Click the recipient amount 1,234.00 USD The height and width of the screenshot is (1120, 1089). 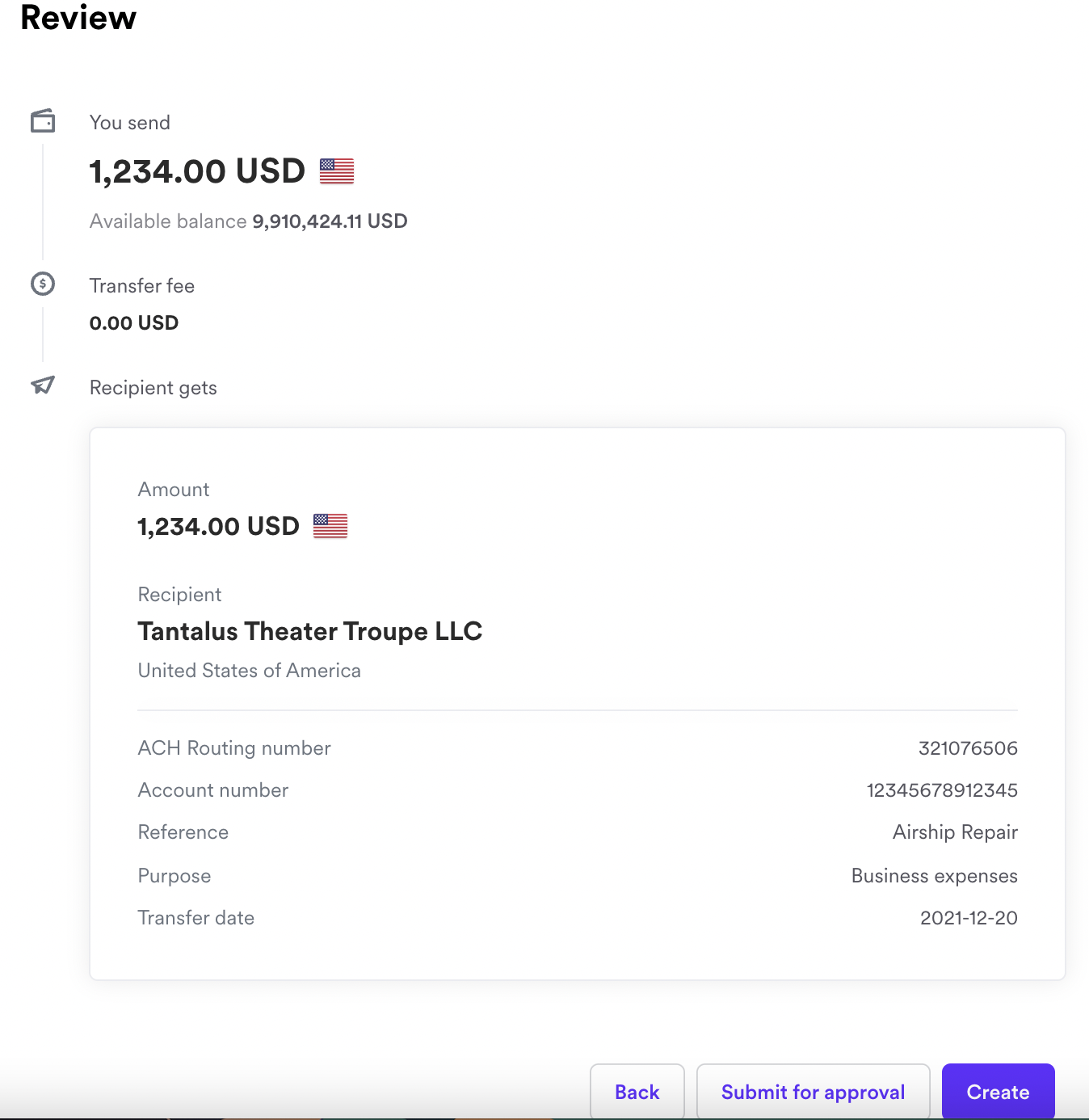coord(219,527)
